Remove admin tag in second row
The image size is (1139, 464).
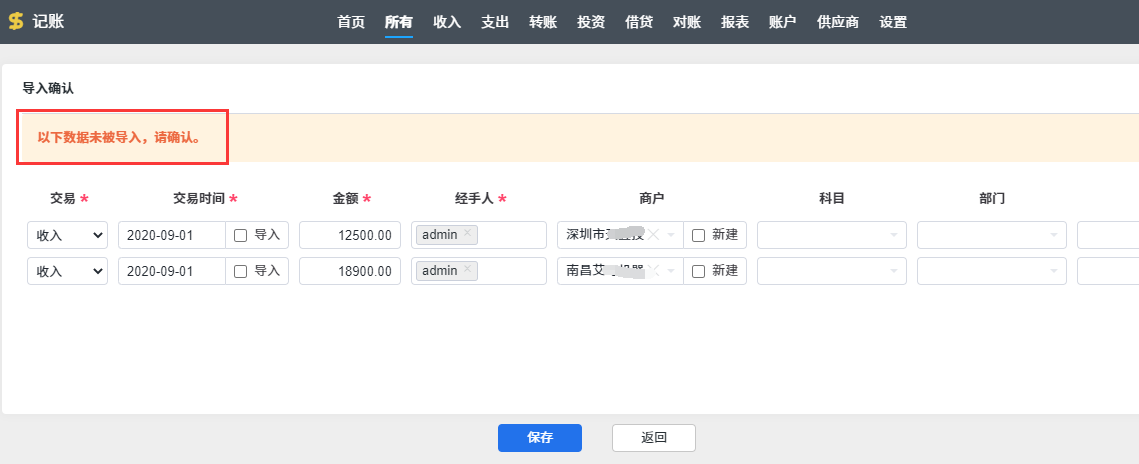pos(467,270)
